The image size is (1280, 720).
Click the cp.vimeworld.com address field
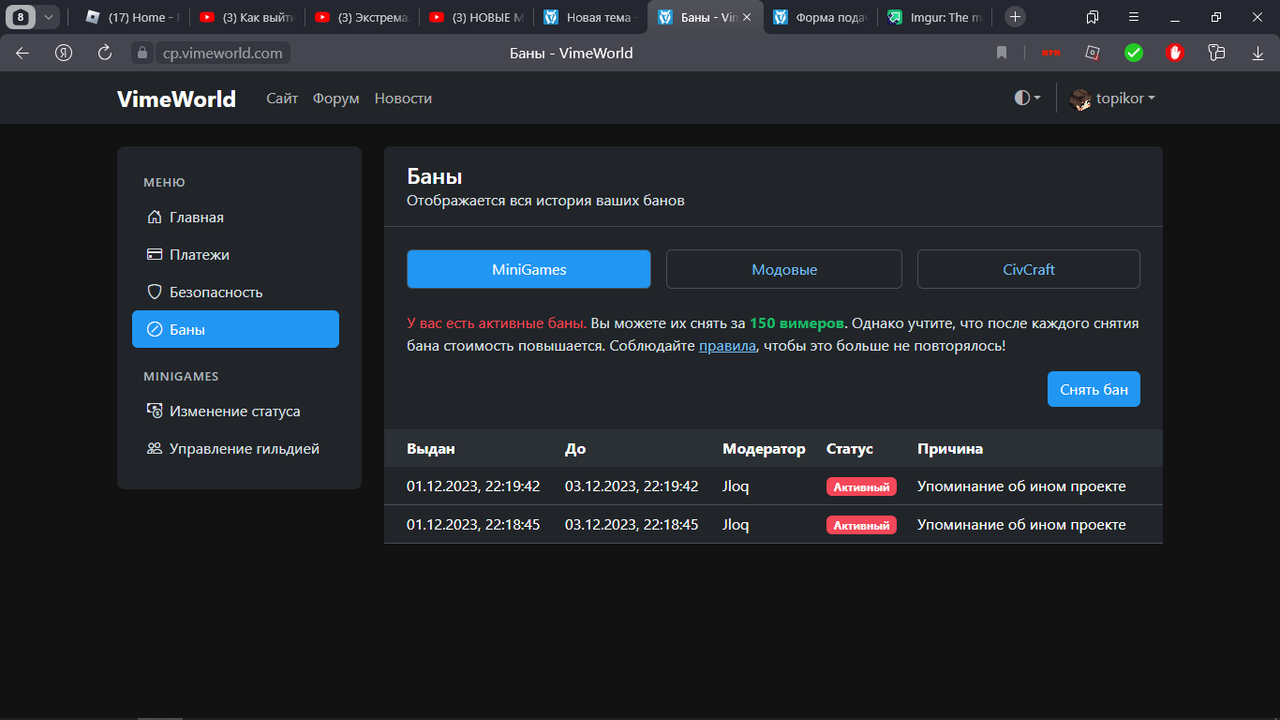[x=222, y=53]
